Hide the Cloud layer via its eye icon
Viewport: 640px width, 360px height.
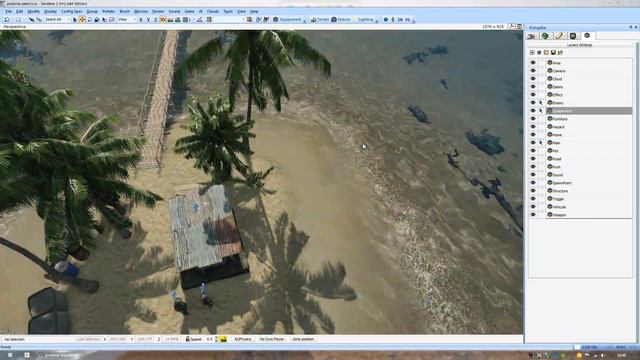[x=533, y=78]
